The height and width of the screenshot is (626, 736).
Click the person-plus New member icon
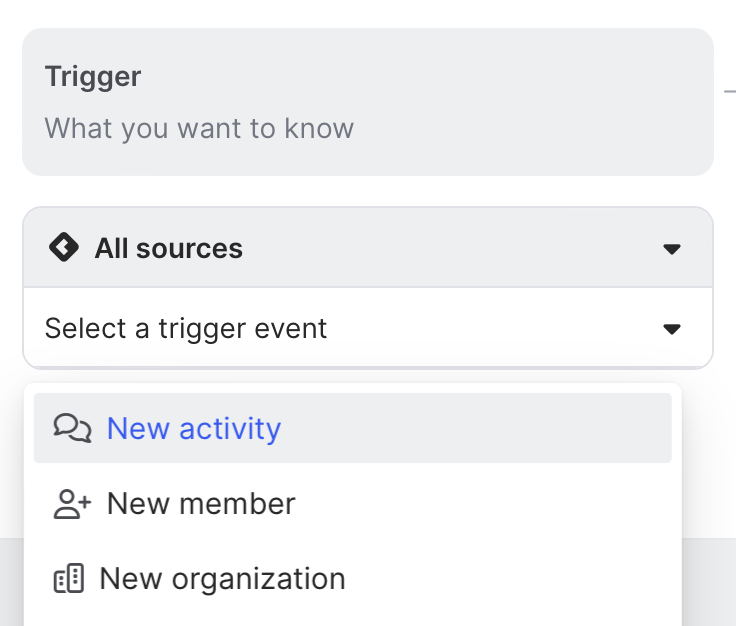(72, 503)
